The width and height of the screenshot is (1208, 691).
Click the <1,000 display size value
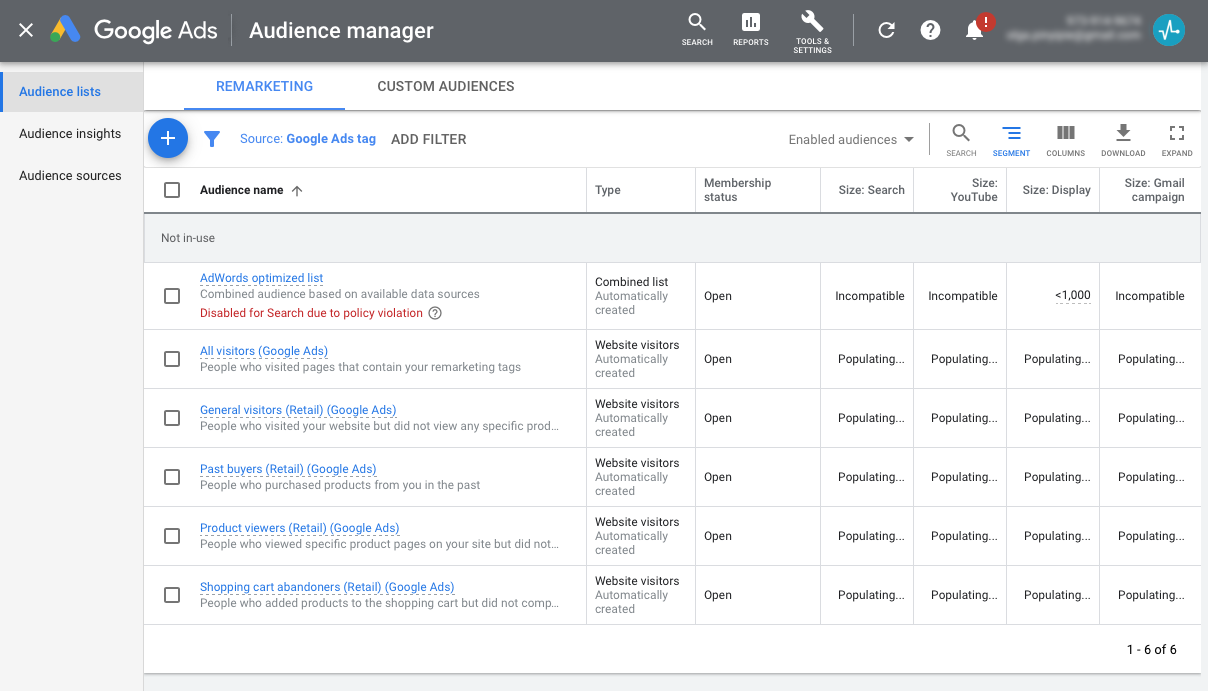point(1073,296)
